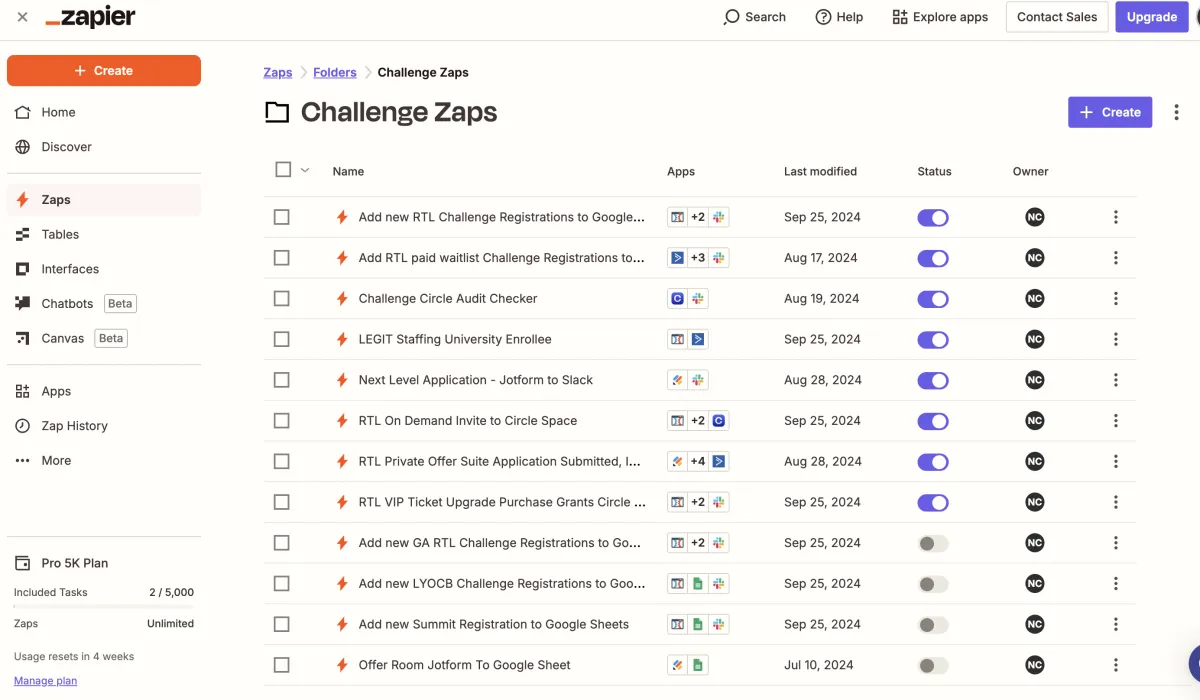Close the sidebar with the X icon
The image size is (1200, 700).
pos(22,17)
